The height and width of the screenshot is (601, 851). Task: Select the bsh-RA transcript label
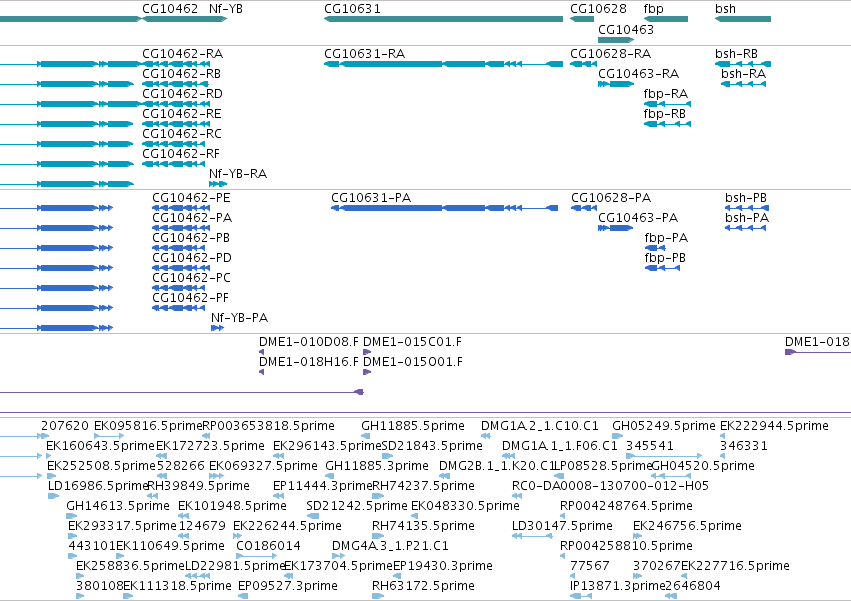coord(744,74)
